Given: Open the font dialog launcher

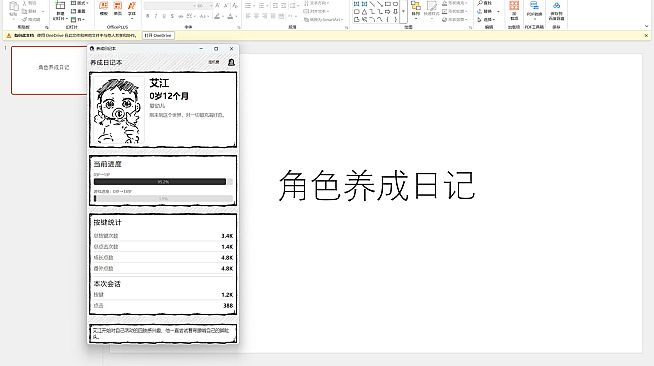Looking at the screenshot, I should (239, 28).
